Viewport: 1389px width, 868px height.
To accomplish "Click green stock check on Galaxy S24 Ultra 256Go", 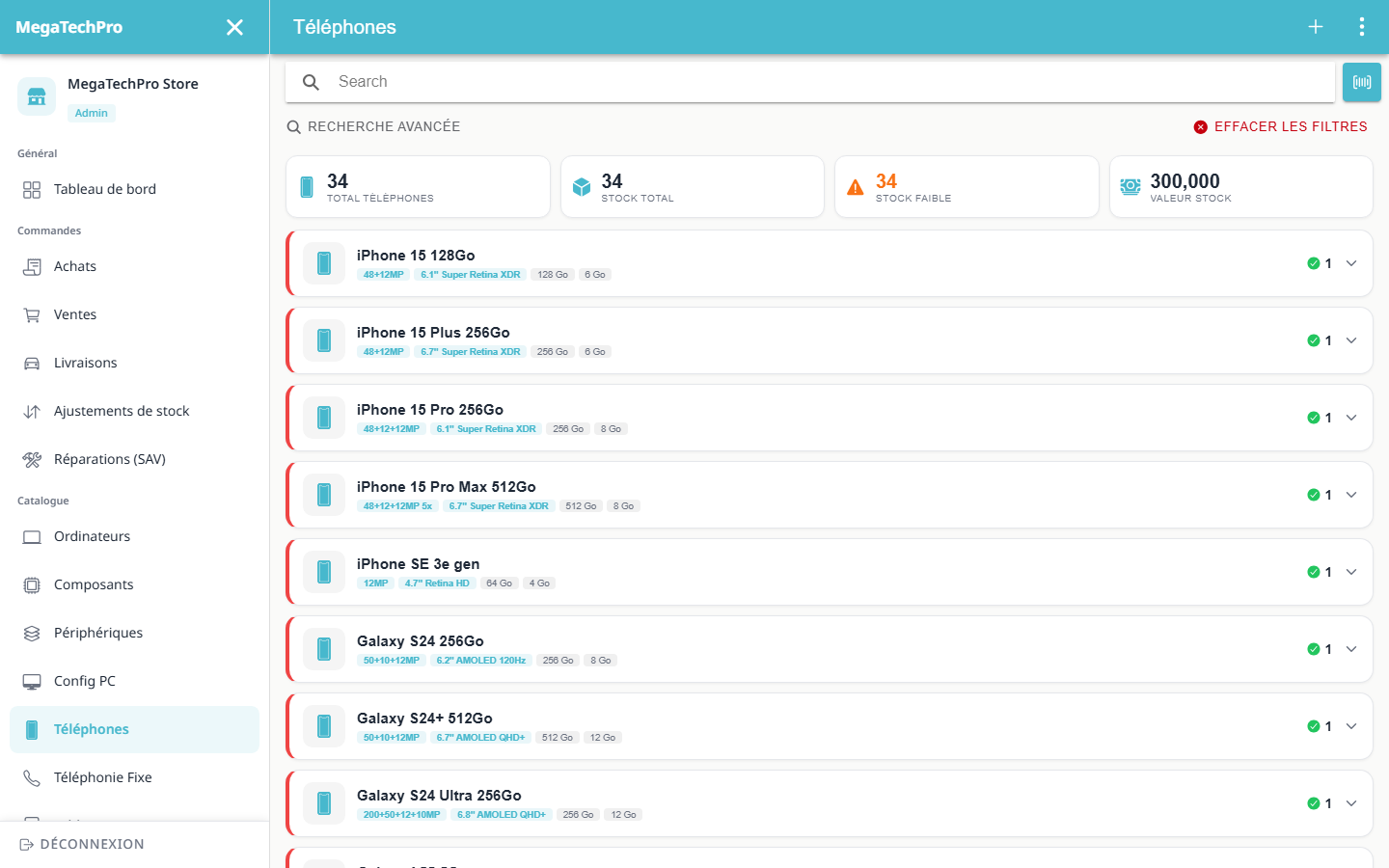I will click(1314, 803).
